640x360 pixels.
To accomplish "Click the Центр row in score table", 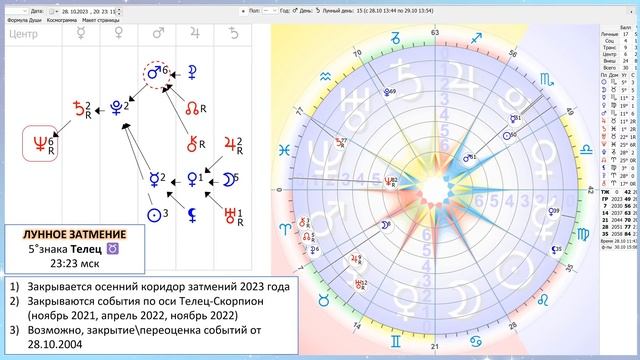I will coord(620,54).
